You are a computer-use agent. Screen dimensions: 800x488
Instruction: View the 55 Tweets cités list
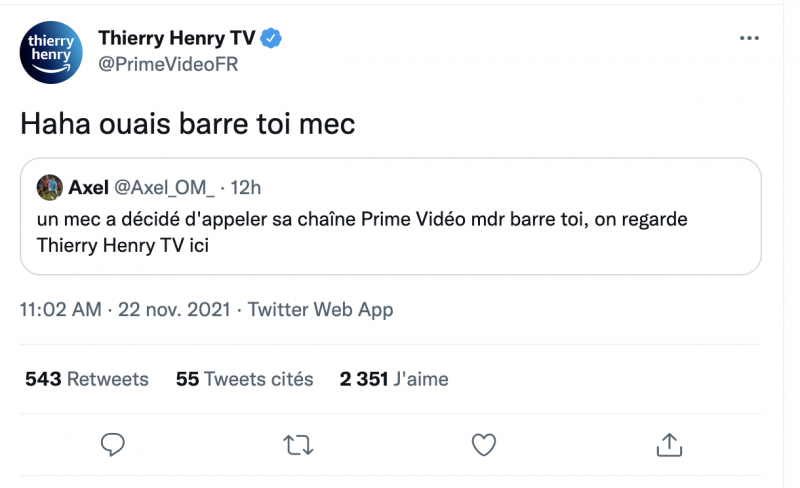click(244, 379)
